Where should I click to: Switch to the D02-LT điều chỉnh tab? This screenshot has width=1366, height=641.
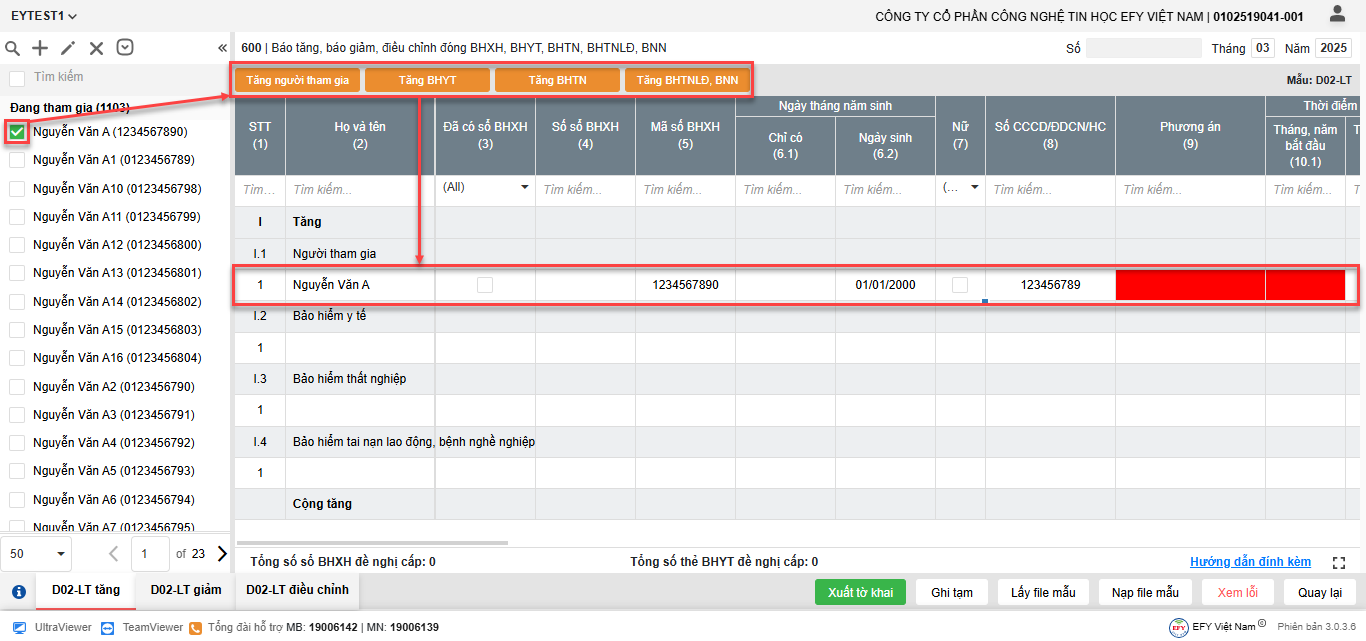[297, 590]
